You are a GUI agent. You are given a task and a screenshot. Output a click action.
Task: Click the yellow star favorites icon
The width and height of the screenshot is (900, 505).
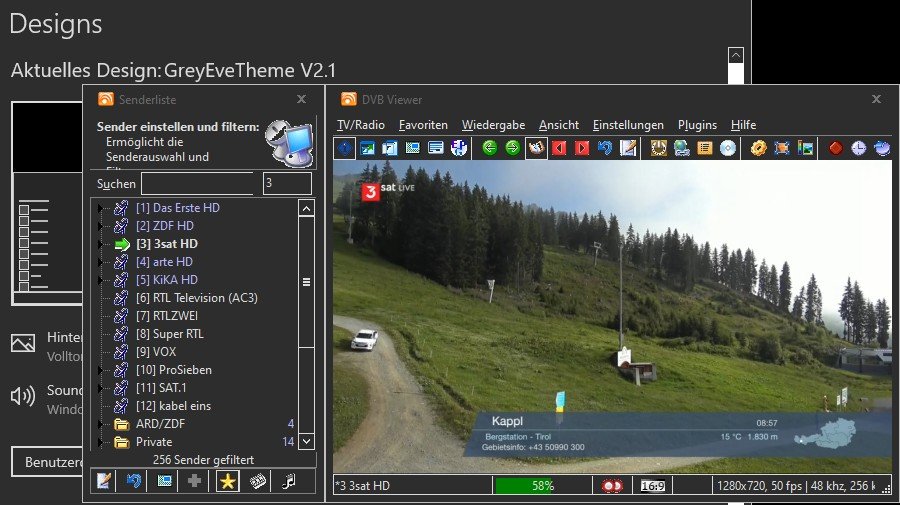[x=228, y=481]
